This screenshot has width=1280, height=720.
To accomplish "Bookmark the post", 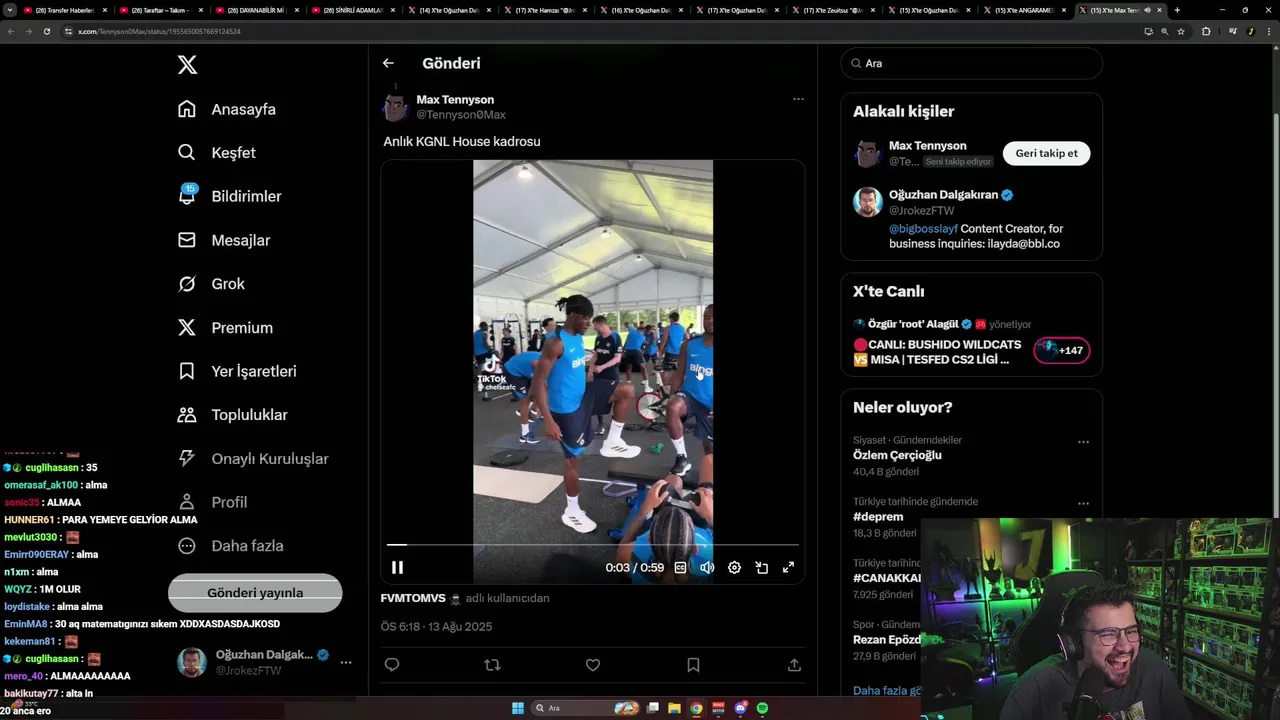I will coord(693,664).
